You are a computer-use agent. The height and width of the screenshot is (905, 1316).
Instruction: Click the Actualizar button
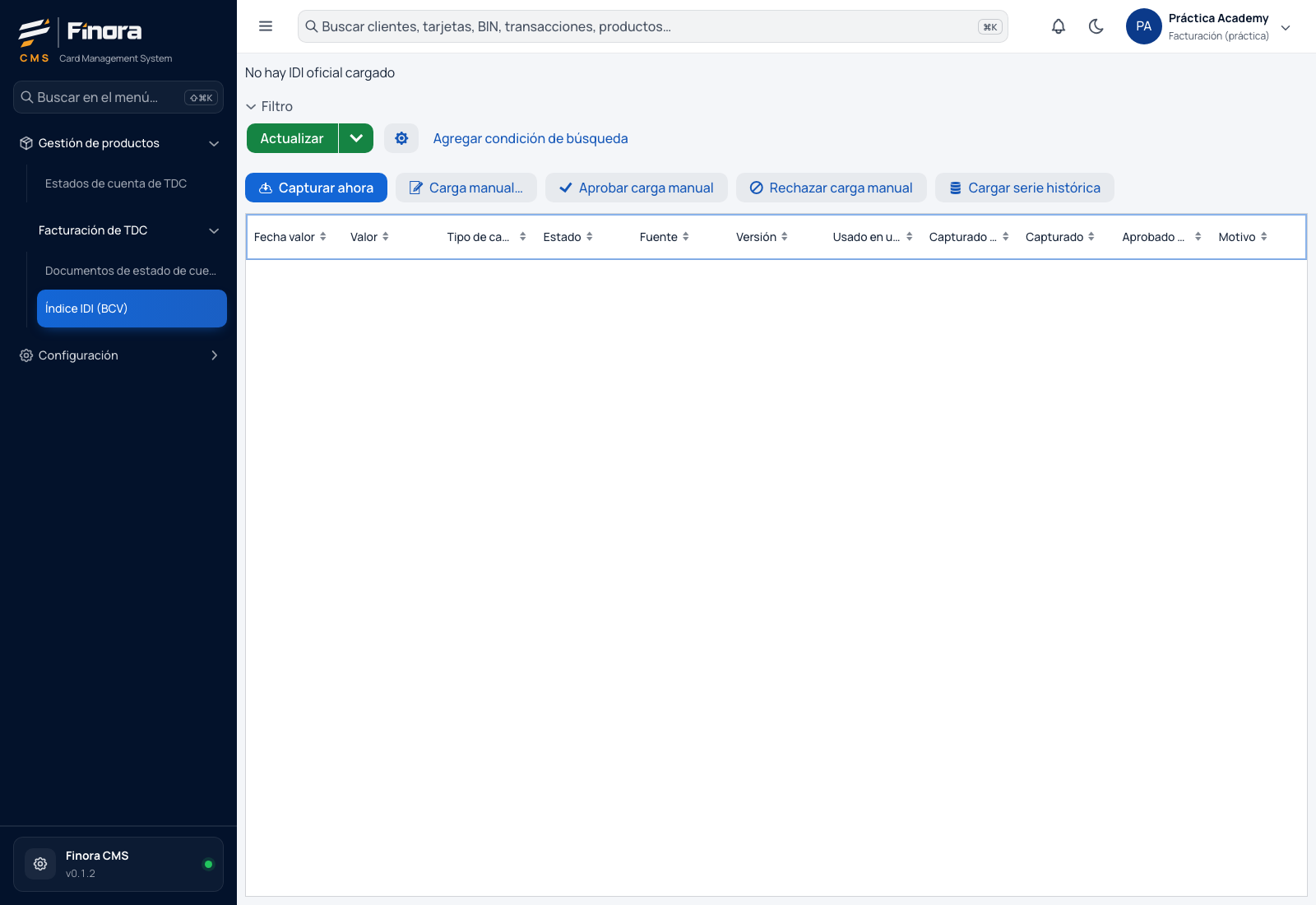pyautogui.click(x=292, y=138)
